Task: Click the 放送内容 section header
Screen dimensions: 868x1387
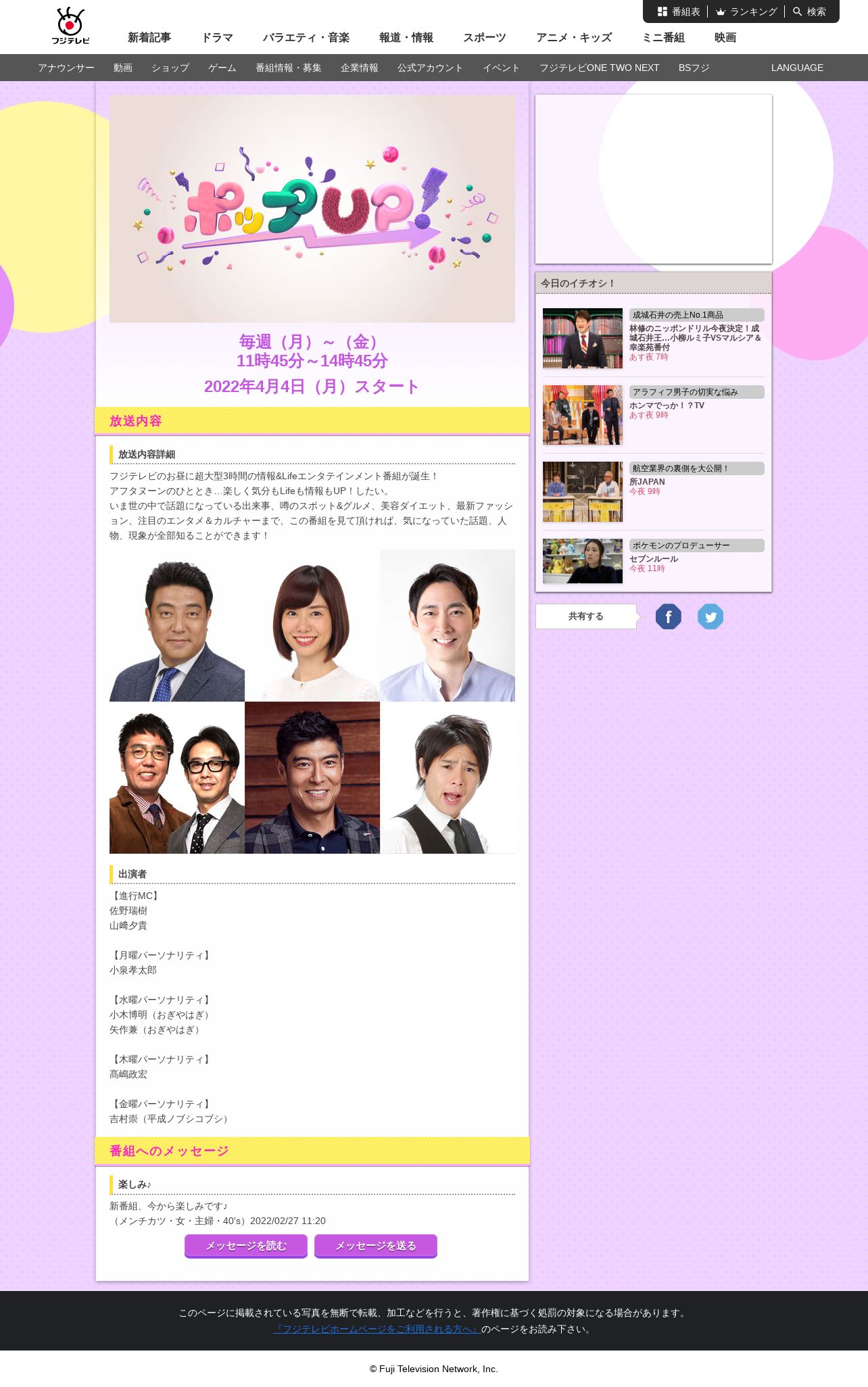Action: (312, 420)
